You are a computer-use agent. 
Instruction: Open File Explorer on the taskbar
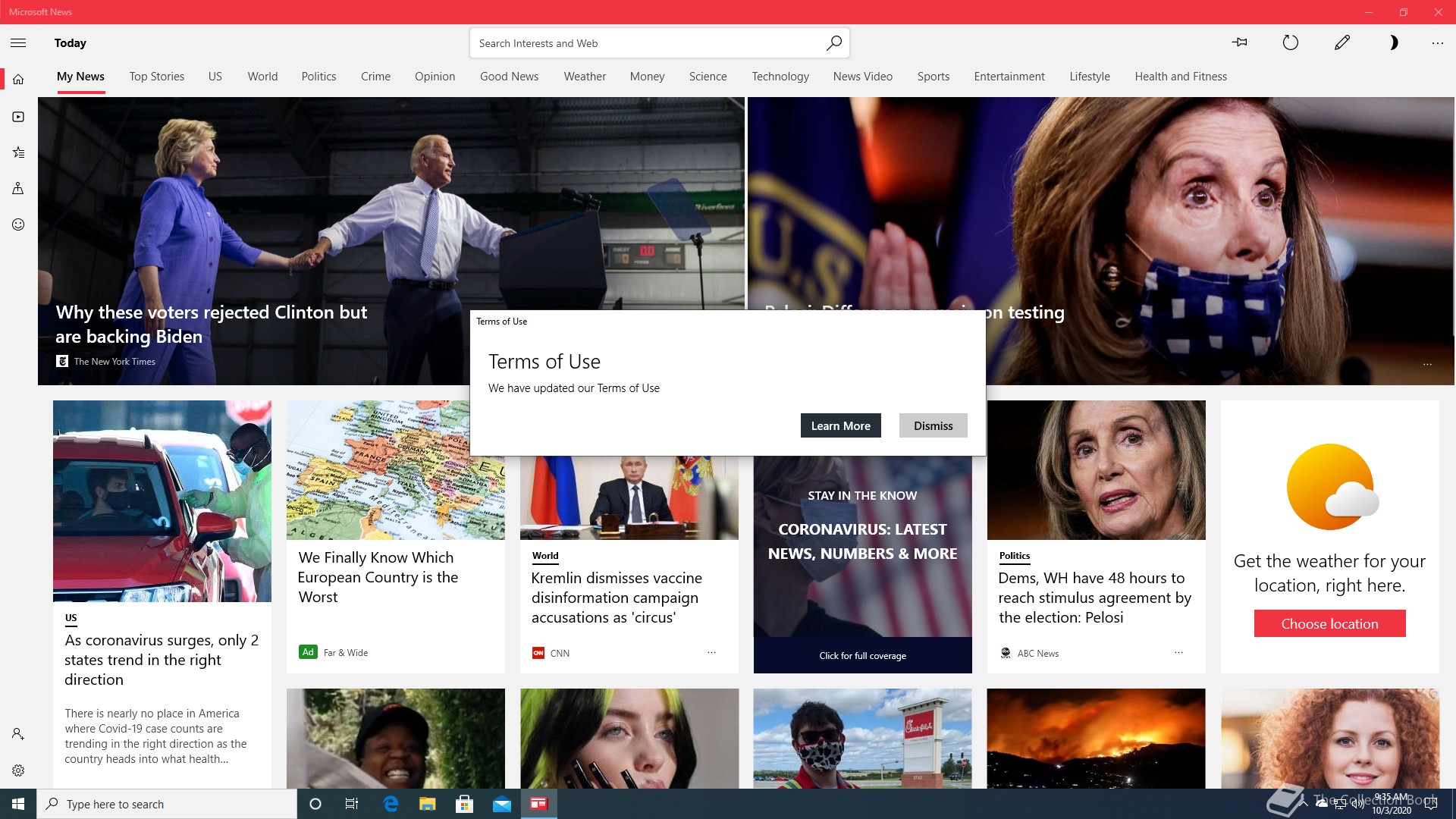[427, 804]
